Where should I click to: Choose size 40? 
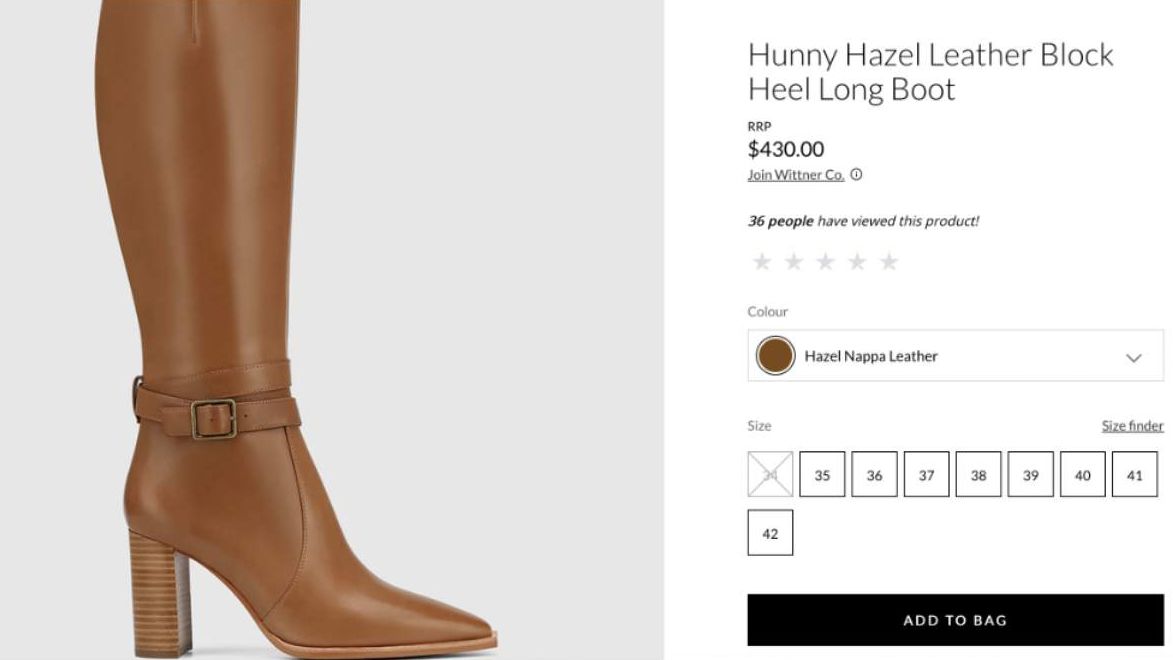(1082, 475)
